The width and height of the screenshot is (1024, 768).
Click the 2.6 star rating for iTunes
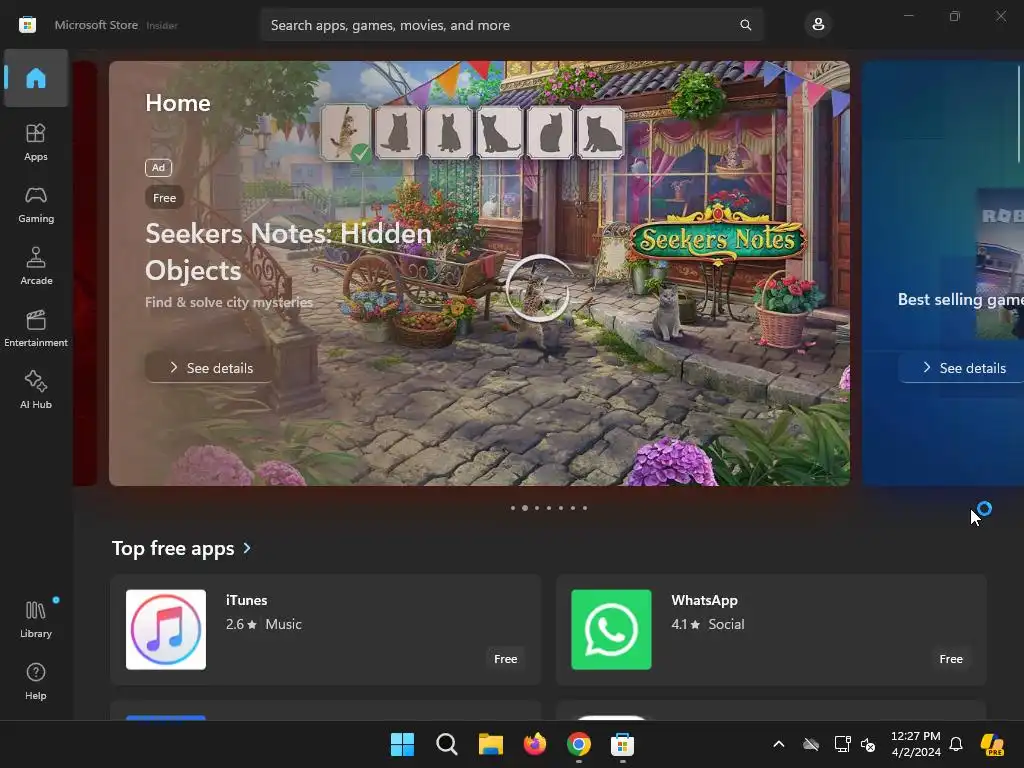pyautogui.click(x=242, y=624)
